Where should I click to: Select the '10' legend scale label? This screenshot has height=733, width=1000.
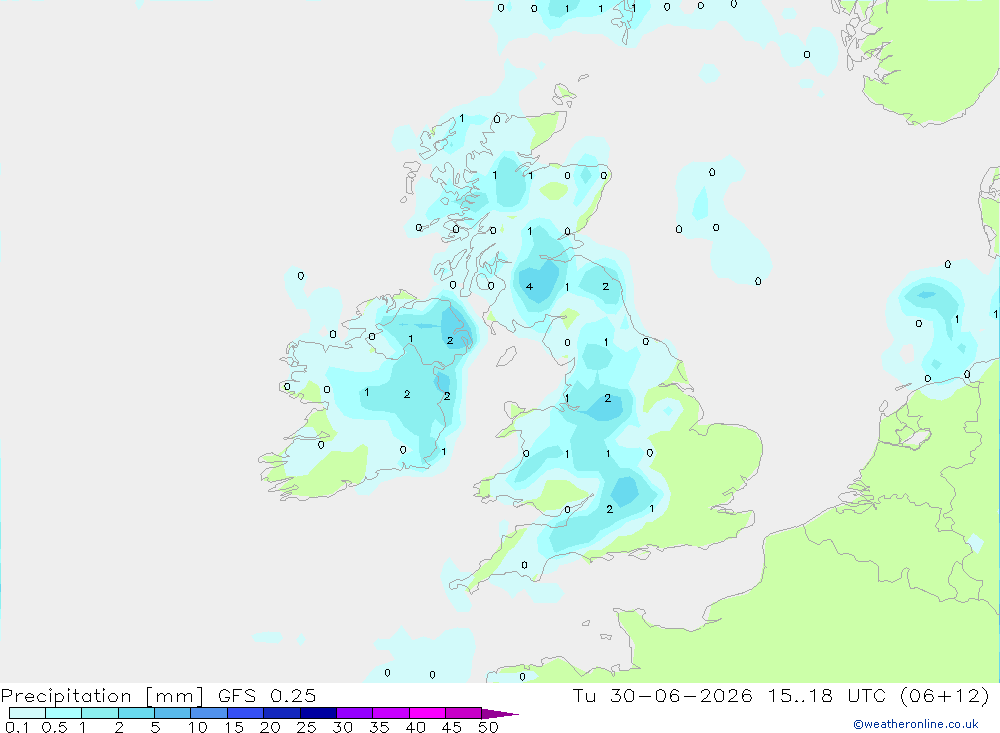click(198, 727)
